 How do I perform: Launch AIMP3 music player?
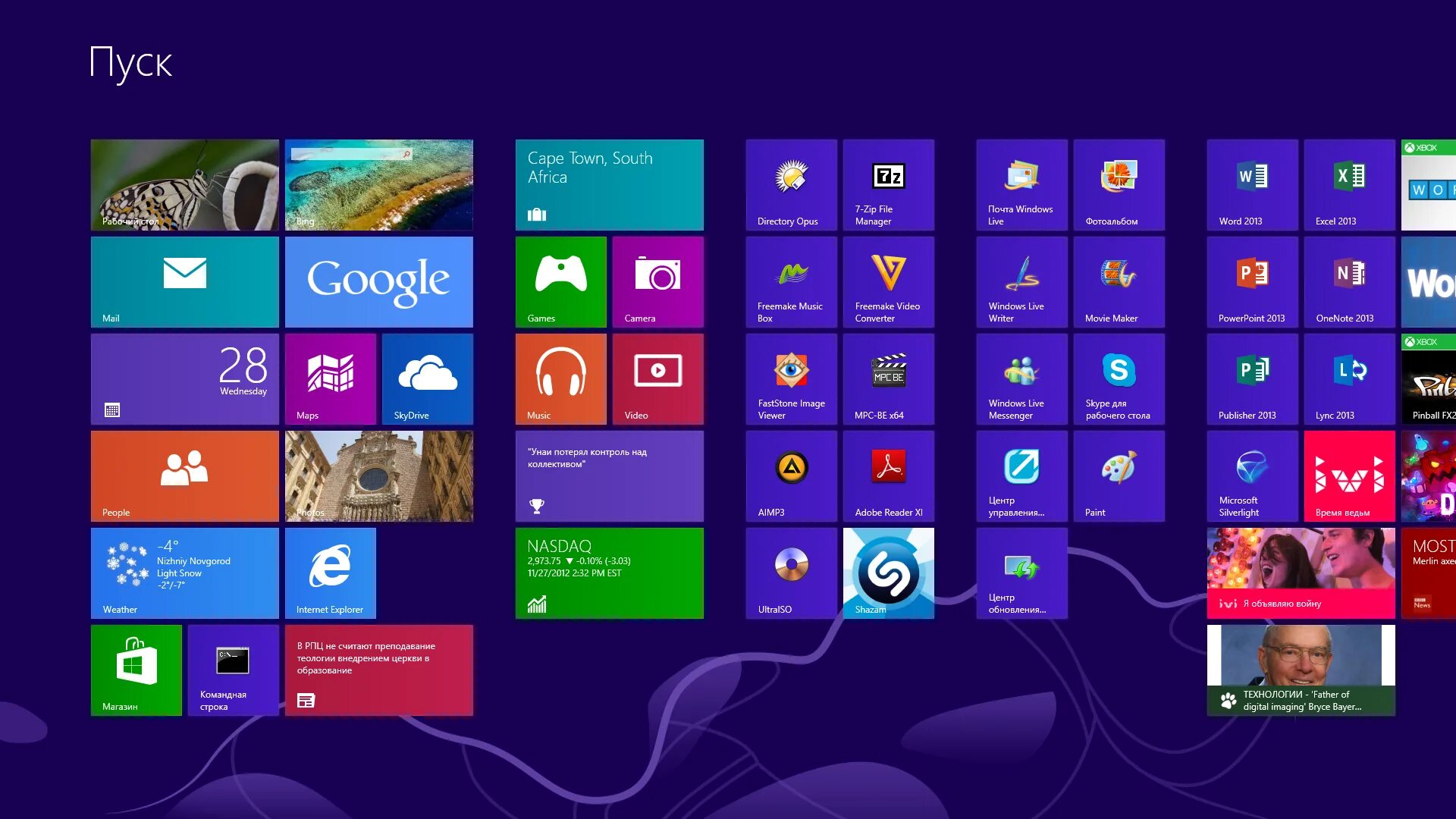(791, 476)
